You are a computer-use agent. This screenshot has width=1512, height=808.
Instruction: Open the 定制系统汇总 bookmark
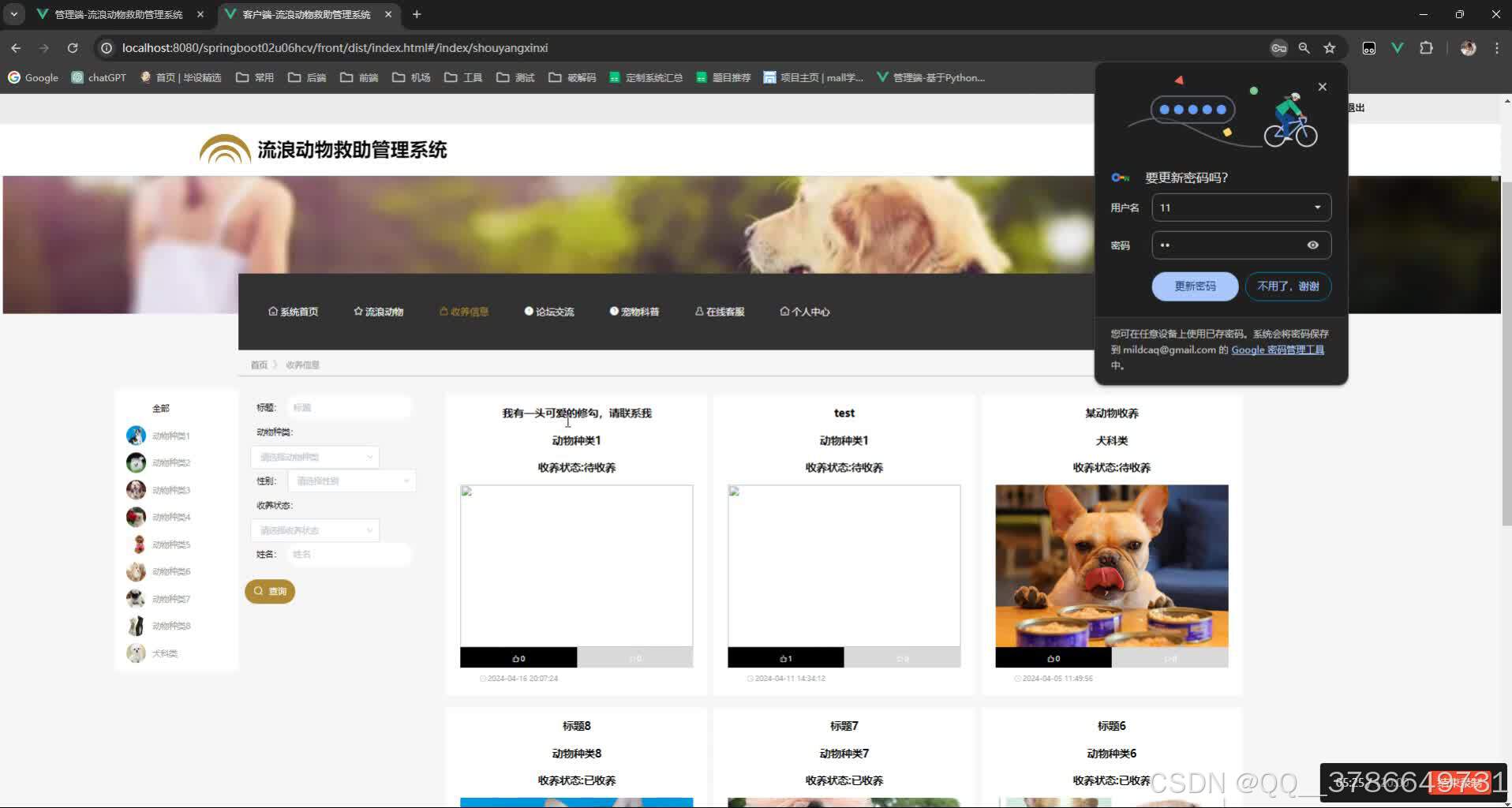coord(646,77)
